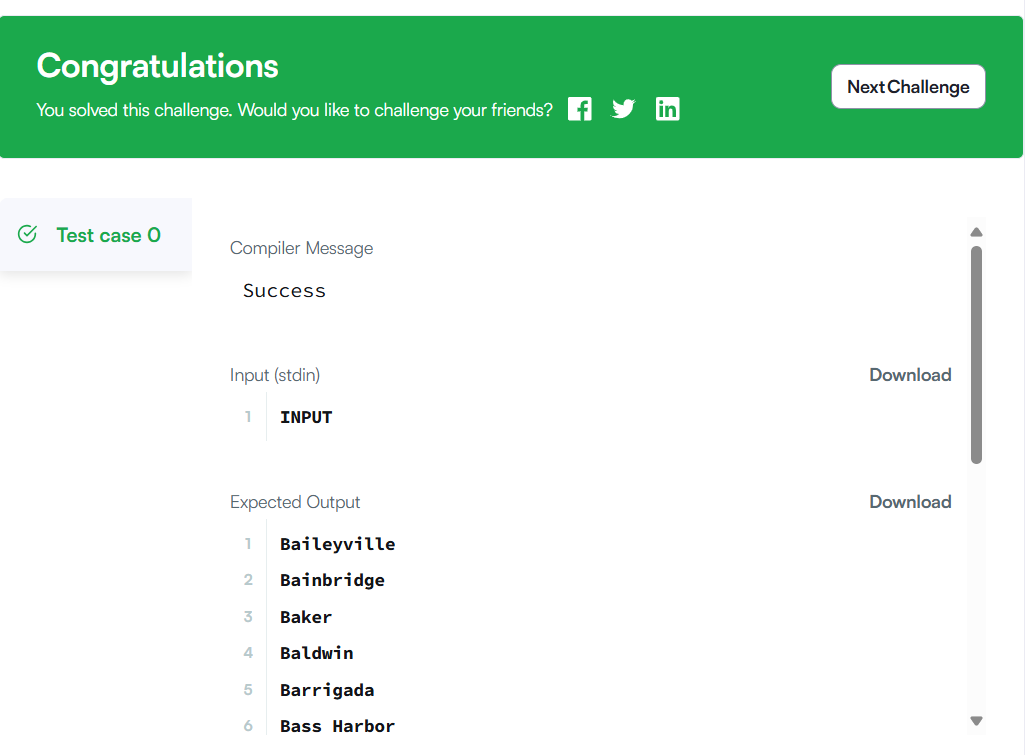Click the Baileyville output line
The width and height of the screenshot is (1025, 755).
pos(338,544)
